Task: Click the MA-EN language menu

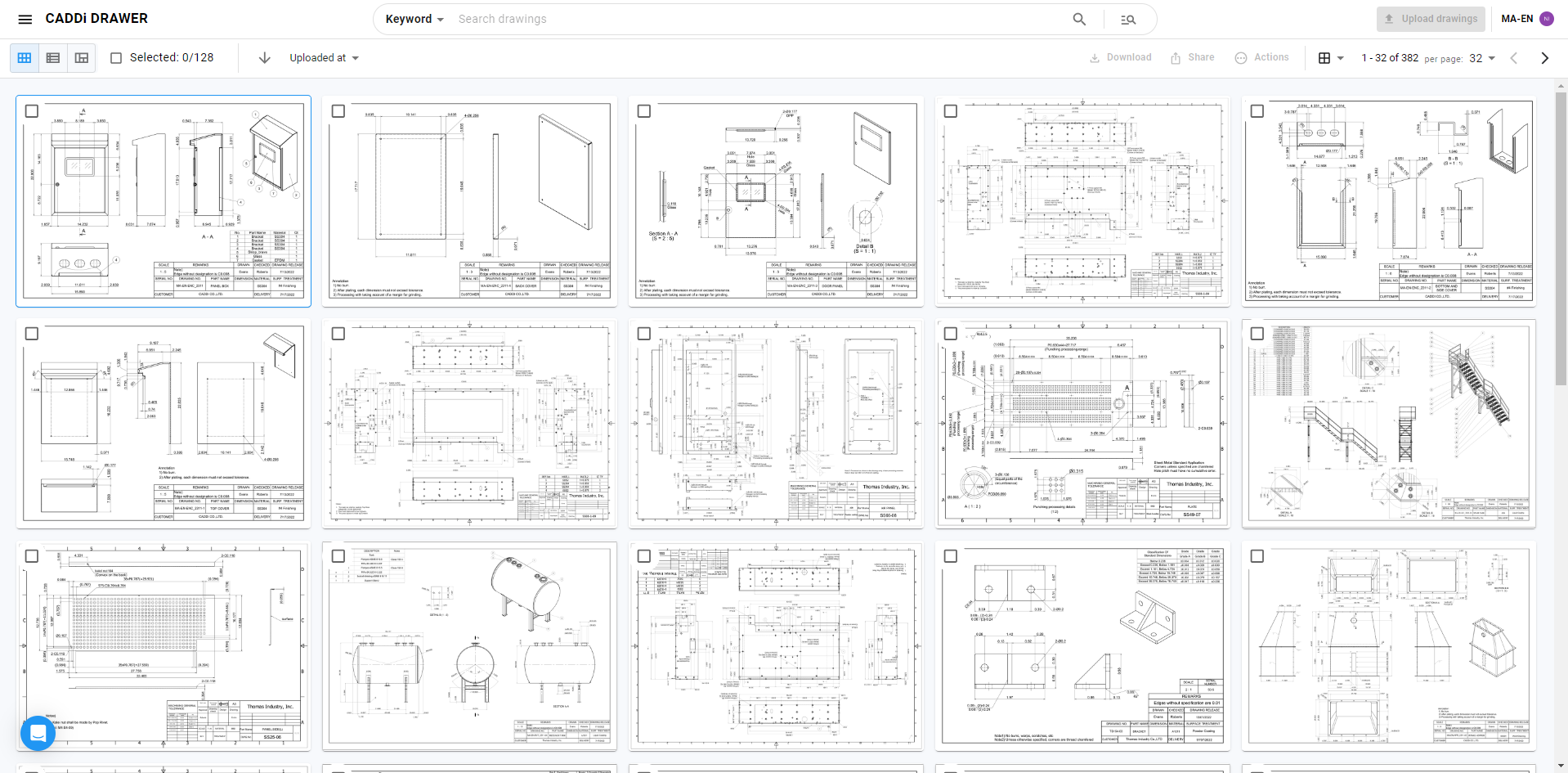Action: 1518,18
